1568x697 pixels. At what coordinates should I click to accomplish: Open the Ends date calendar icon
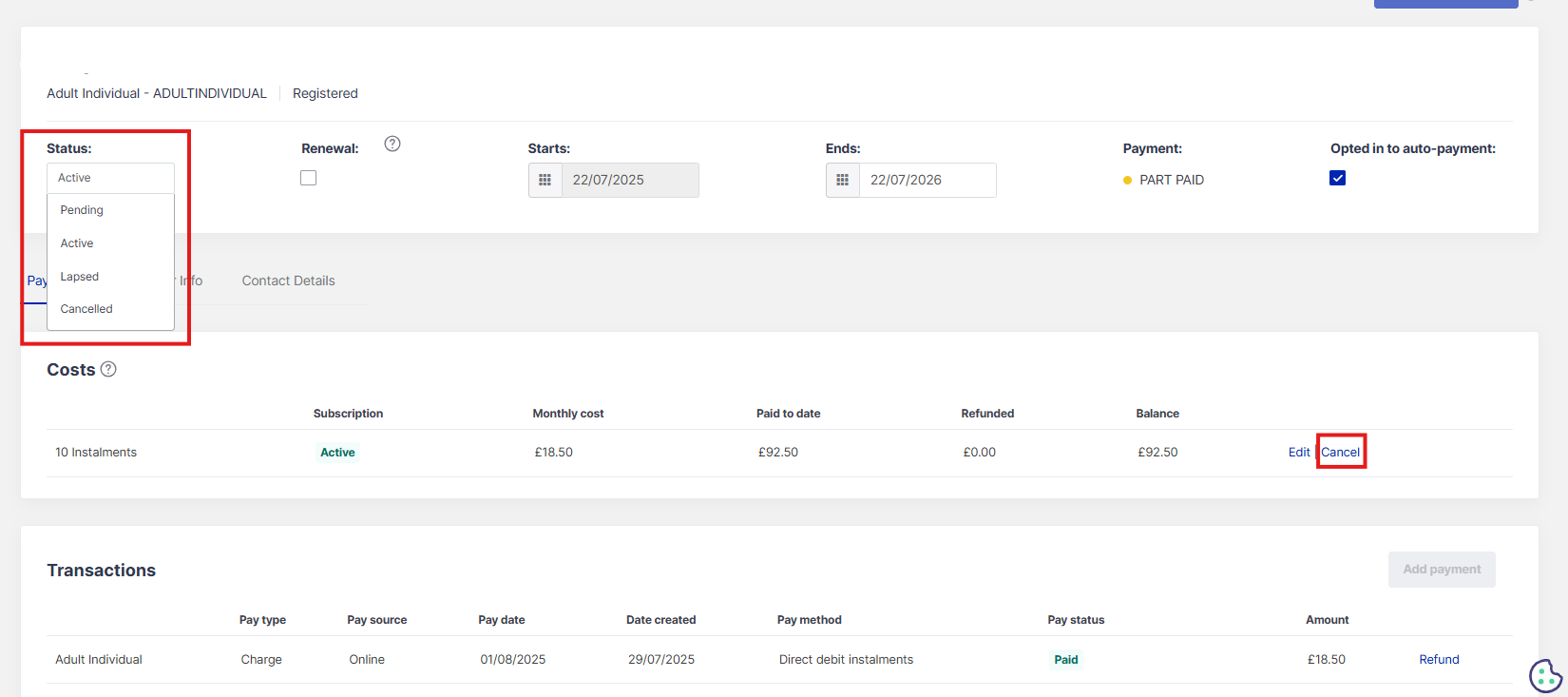(843, 180)
